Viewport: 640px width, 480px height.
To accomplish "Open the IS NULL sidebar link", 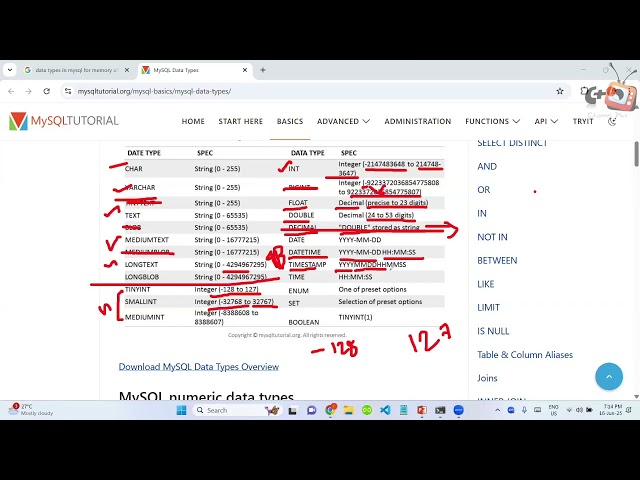I will [x=493, y=331].
